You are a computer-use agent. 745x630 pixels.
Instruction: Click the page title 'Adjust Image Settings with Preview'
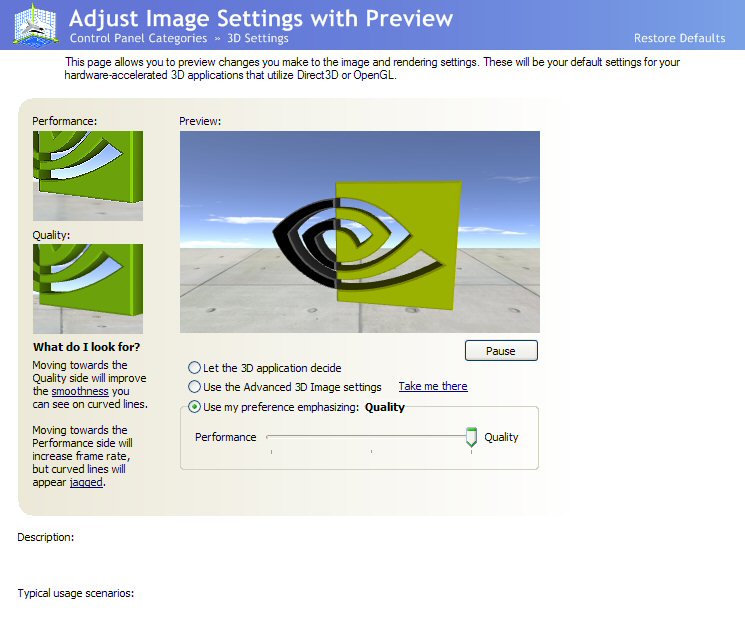tap(261, 19)
